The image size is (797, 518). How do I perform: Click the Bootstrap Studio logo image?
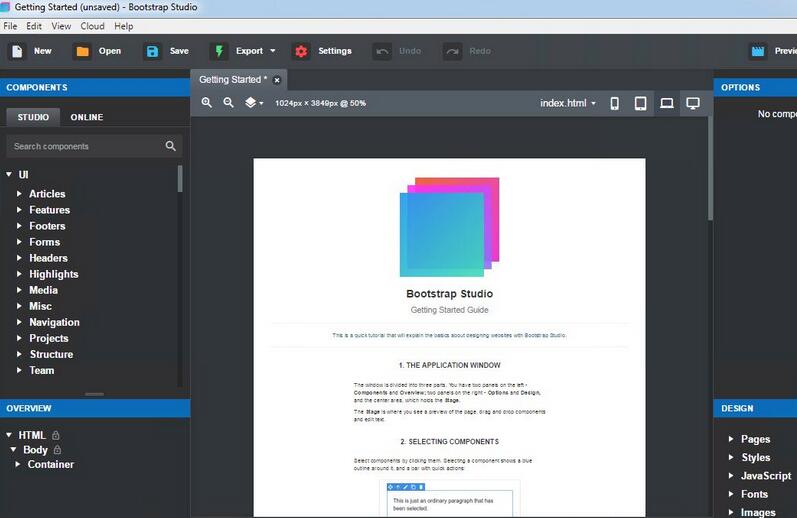coord(449,227)
